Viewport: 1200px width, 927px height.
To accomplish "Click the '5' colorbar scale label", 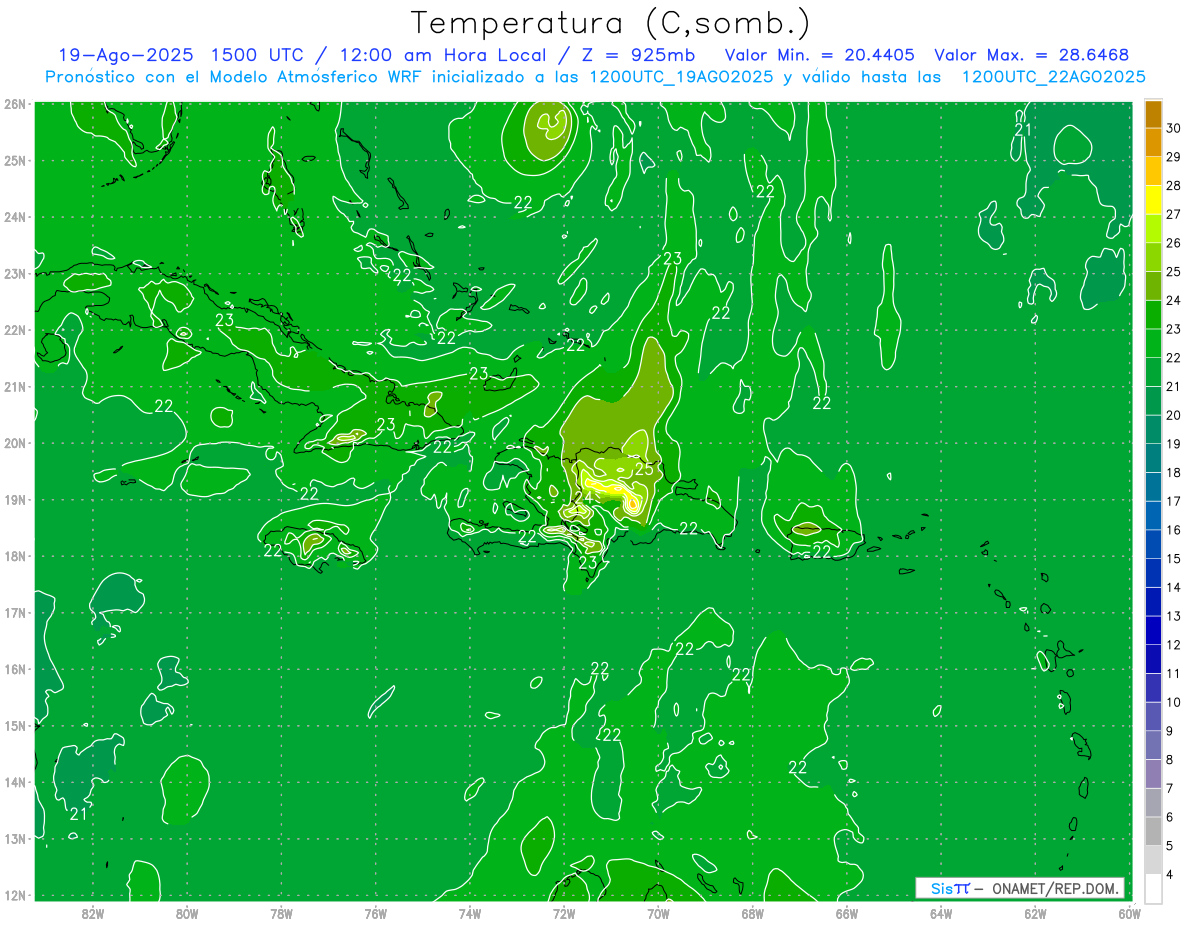I will (x=1170, y=845).
